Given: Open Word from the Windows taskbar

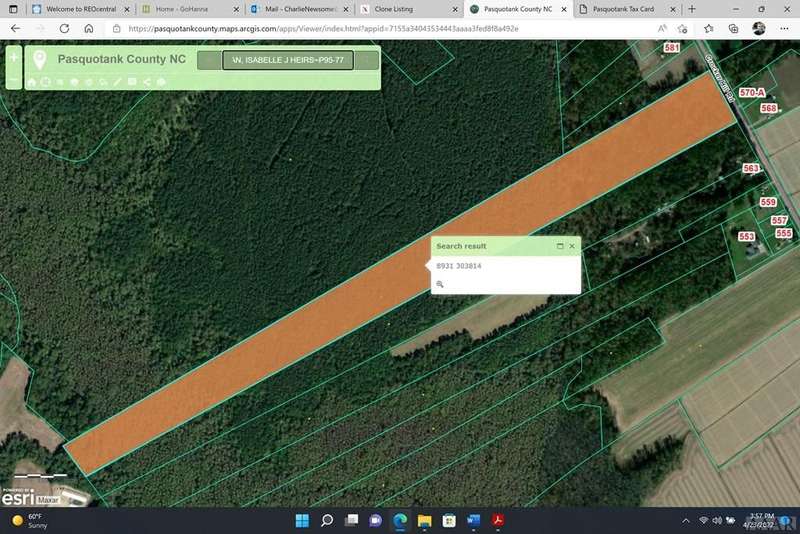Looking at the screenshot, I should coord(473,521).
